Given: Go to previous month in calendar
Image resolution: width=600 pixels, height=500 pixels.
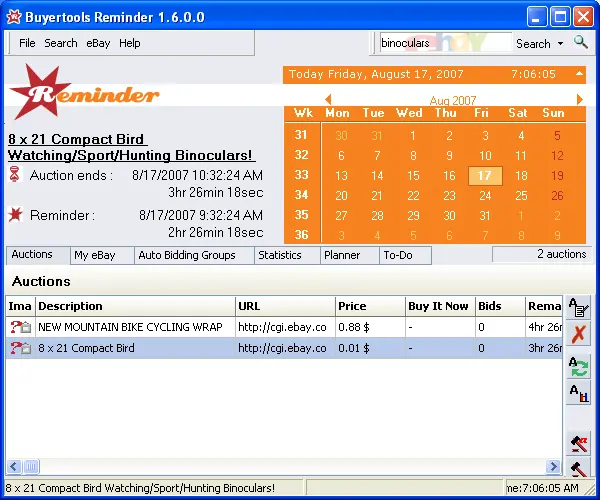Looking at the screenshot, I should [x=290, y=100].
